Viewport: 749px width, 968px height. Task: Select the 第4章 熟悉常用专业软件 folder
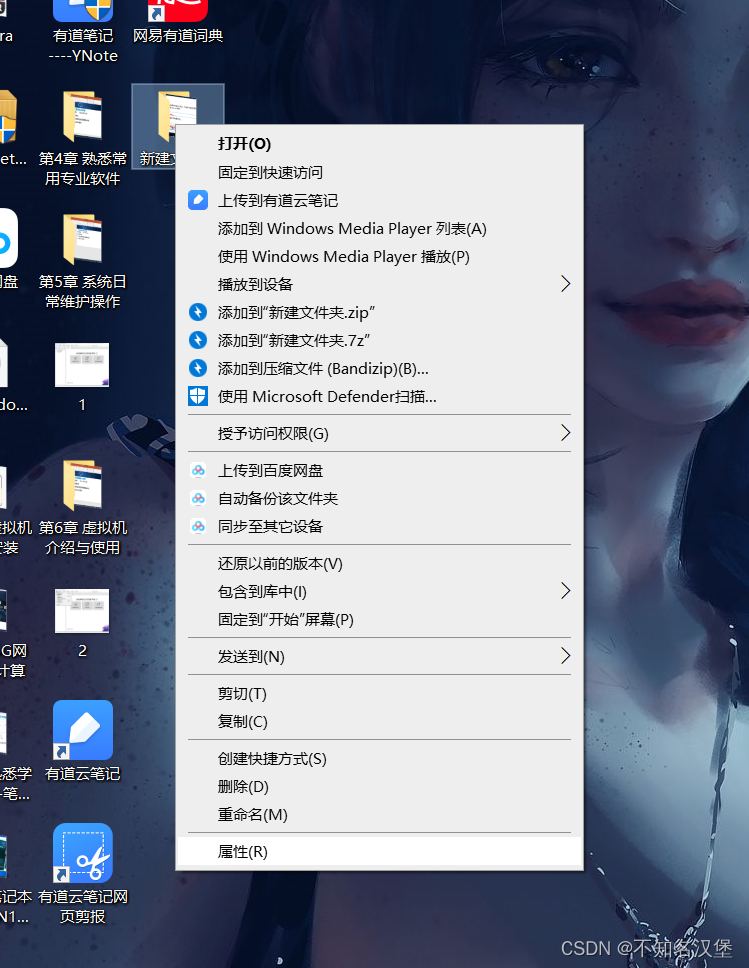point(83,139)
